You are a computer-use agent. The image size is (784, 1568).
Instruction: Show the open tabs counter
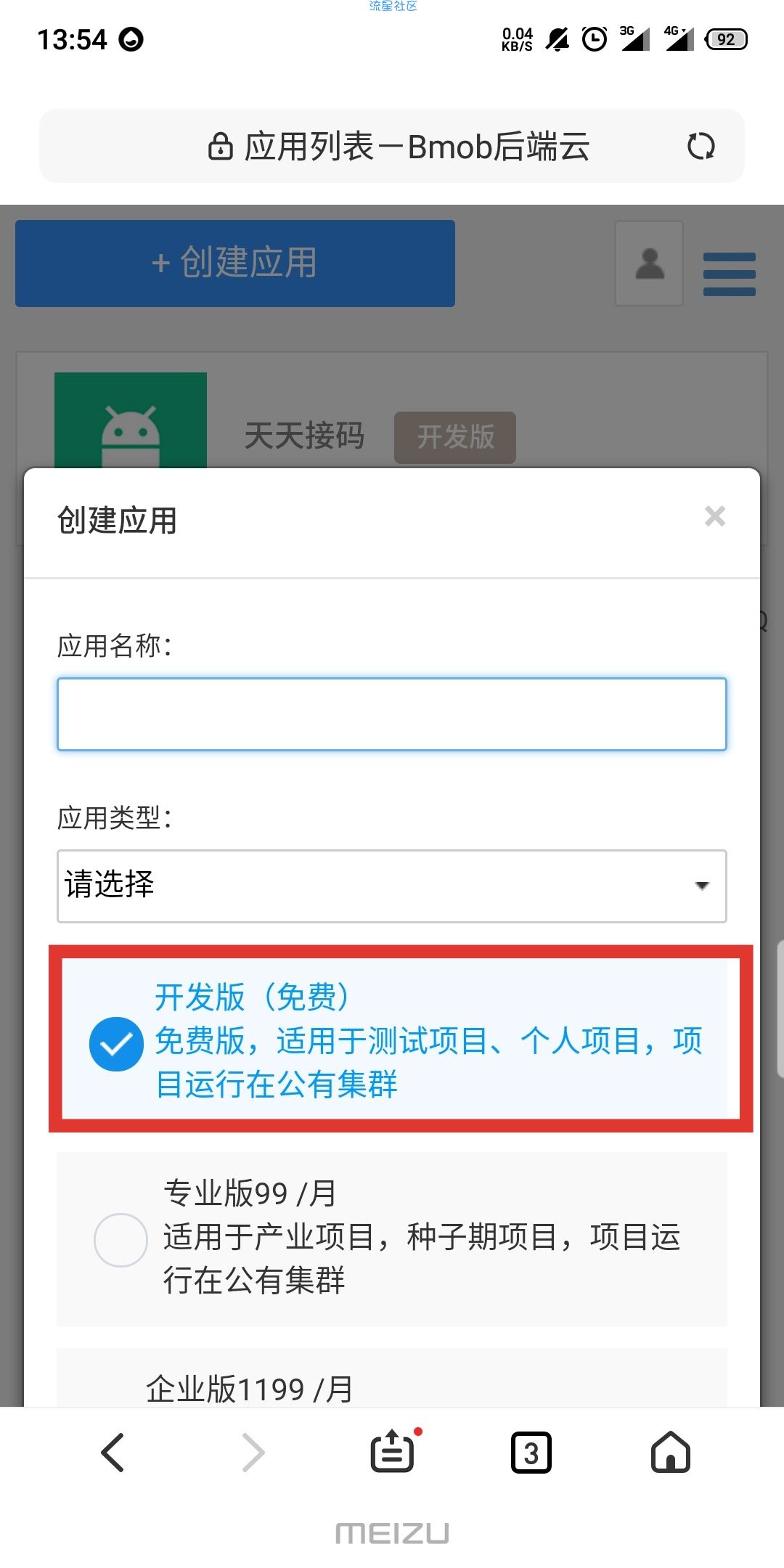point(531,1453)
